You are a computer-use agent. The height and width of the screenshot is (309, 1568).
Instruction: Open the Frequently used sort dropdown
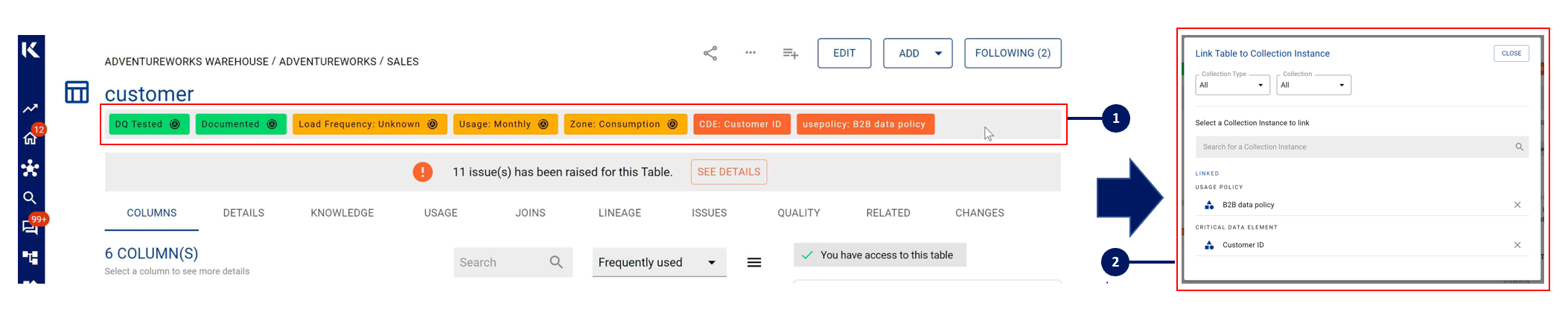[658, 263]
